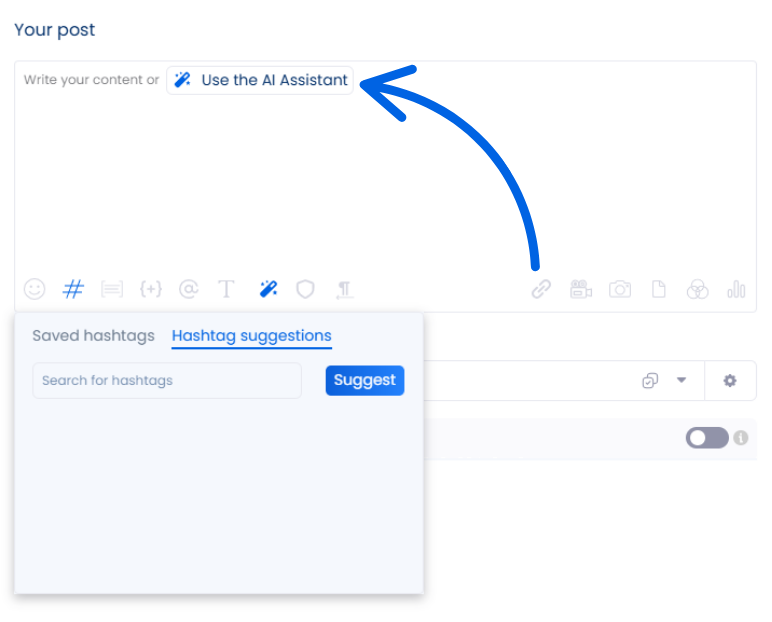Click Use the AI Assistant button
772x622 pixels.
click(x=260, y=80)
